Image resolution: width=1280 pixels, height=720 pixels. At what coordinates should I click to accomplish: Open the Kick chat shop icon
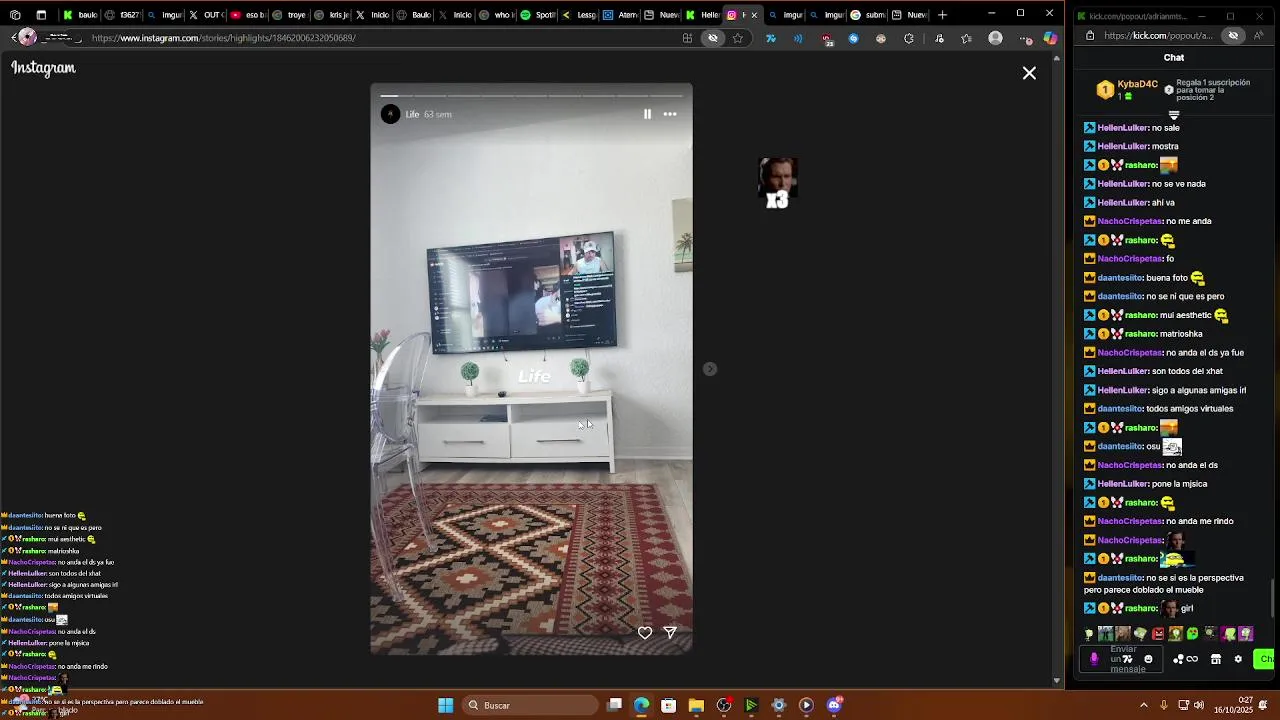click(x=1216, y=659)
